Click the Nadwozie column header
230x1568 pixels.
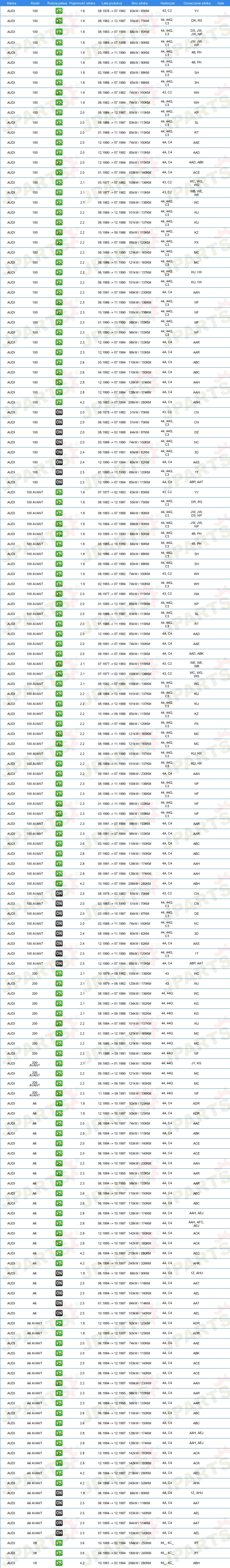point(167,3)
